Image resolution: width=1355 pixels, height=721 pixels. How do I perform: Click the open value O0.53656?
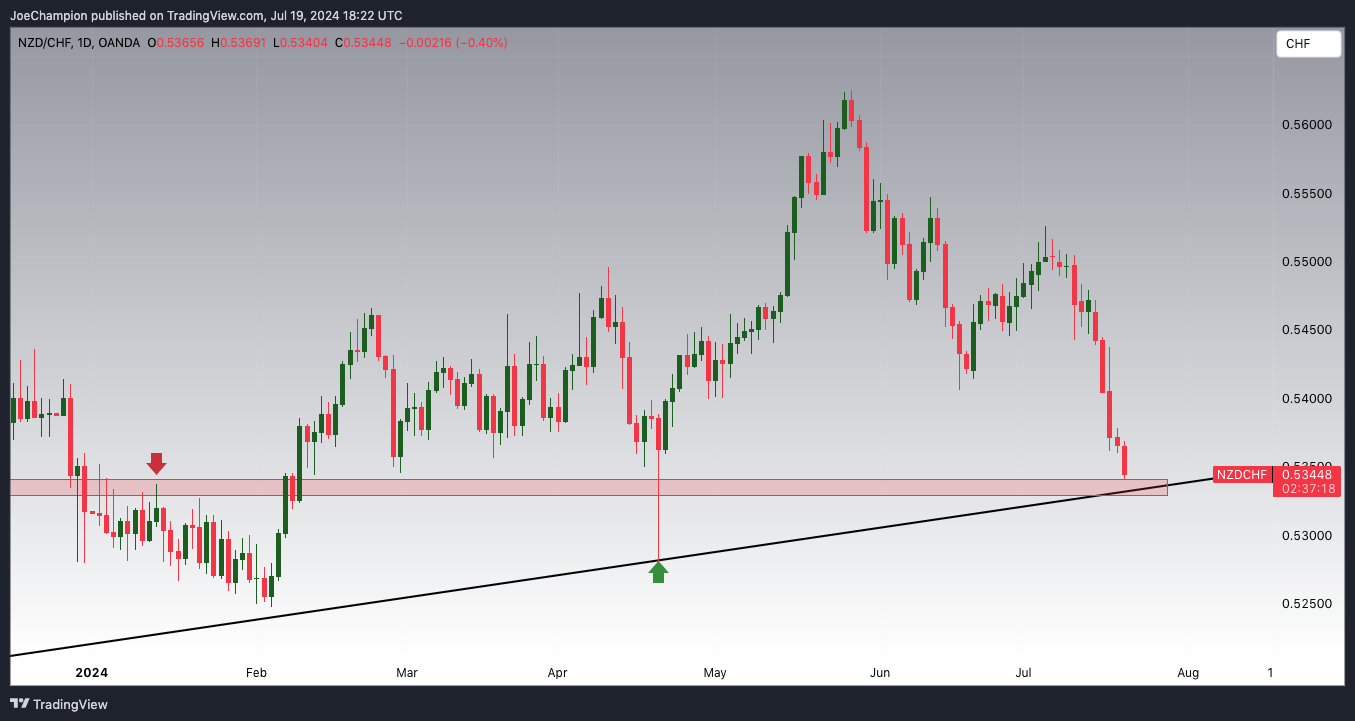[176, 43]
